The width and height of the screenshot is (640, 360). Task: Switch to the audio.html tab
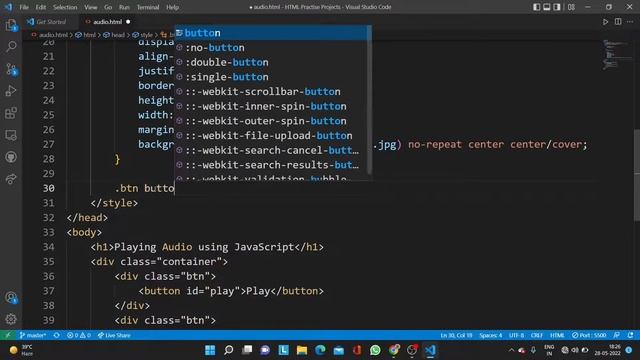[107, 22]
